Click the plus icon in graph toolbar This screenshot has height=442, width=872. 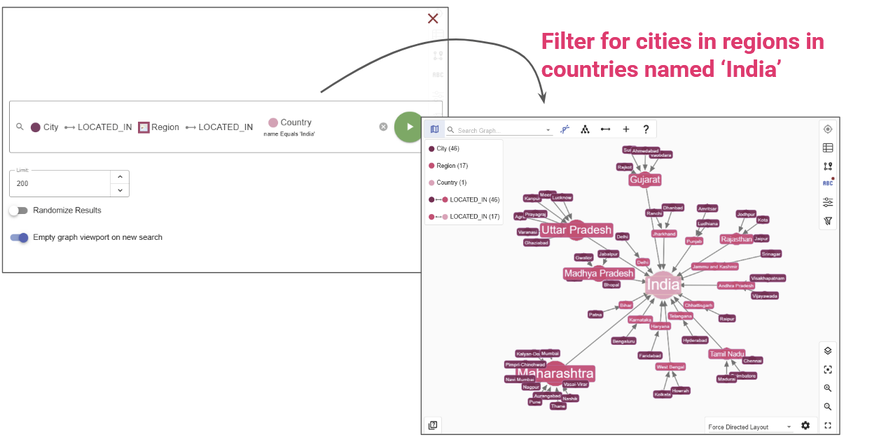626,130
